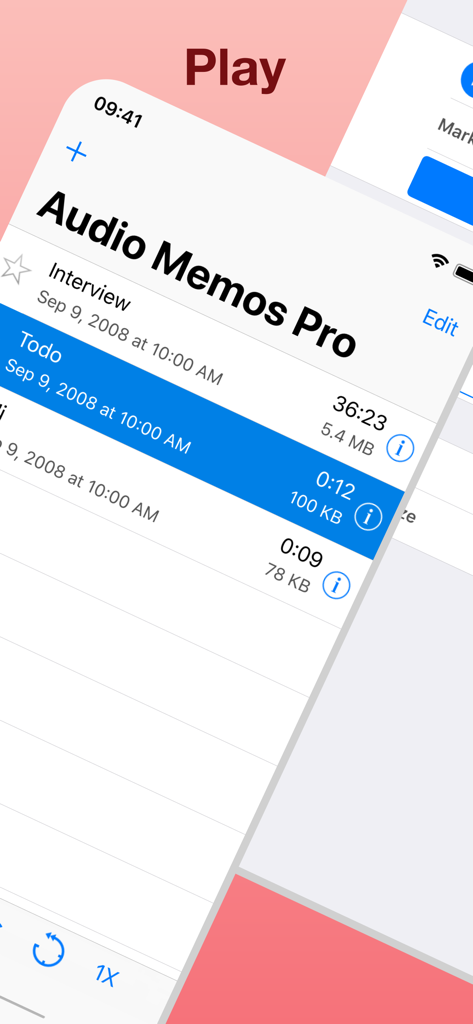The height and width of the screenshot is (1024, 473).
Task: Tap the Edit button
Action: pyautogui.click(x=440, y=321)
